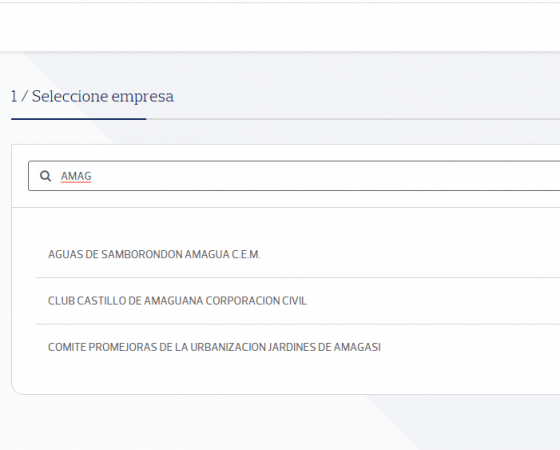This screenshot has width=560, height=450.
Task: Click the blue progress underline below the heading
Action: click(x=79, y=119)
